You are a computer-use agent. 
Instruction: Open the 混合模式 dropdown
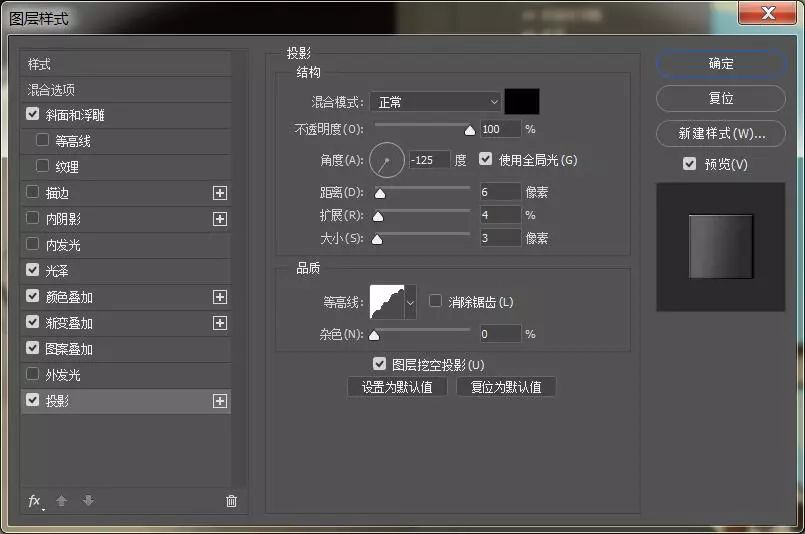[x=435, y=101]
